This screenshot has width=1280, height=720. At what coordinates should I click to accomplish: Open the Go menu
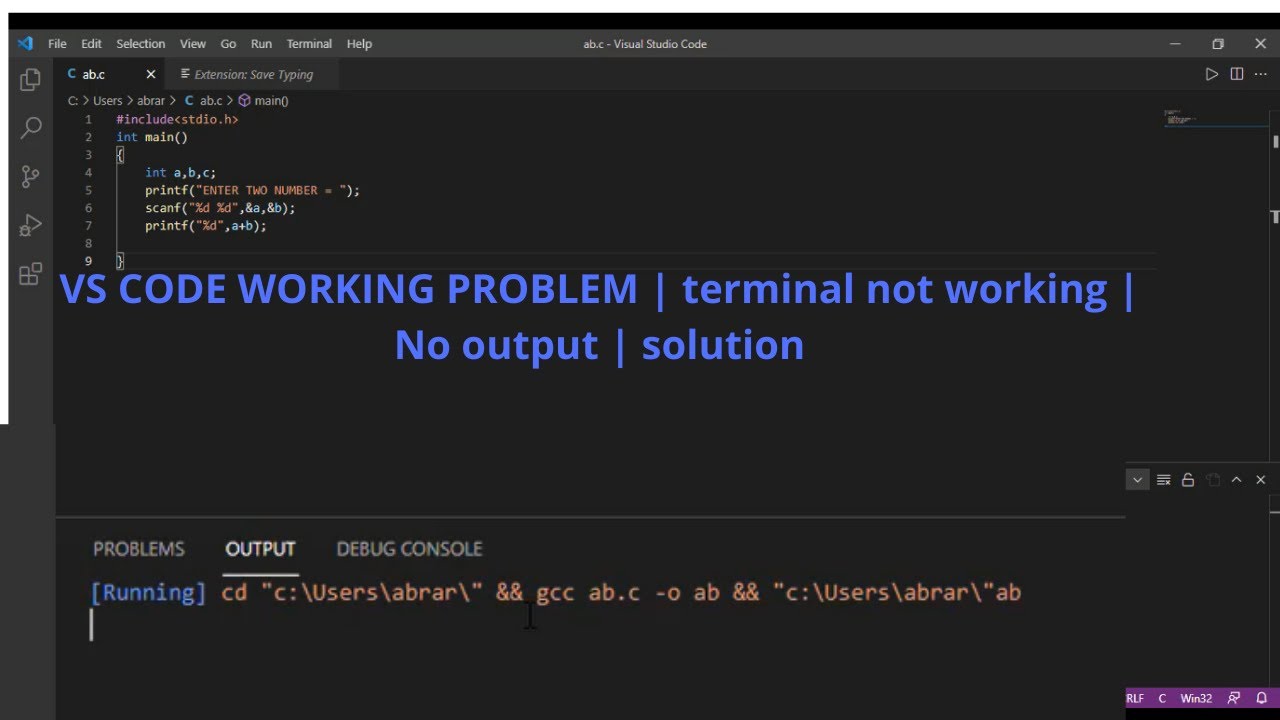point(228,44)
